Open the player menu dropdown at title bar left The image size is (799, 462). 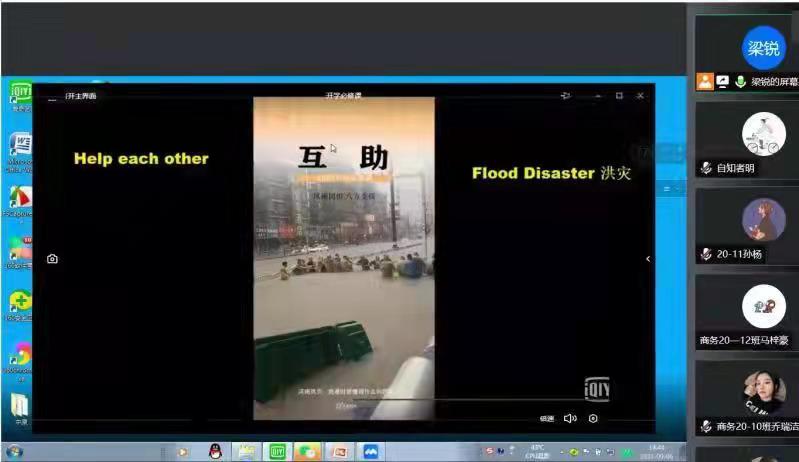click(52, 97)
